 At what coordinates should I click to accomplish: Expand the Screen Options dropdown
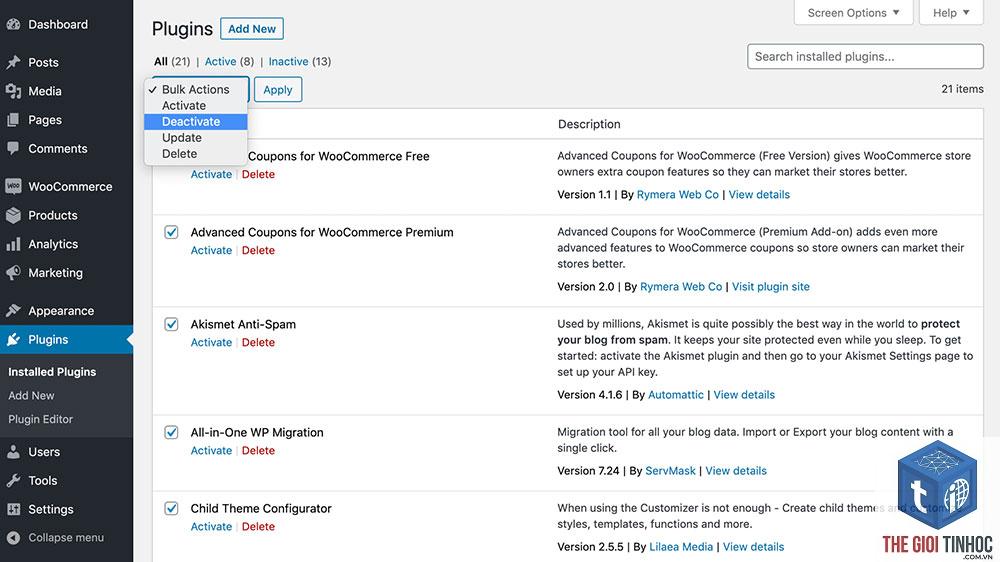point(853,13)
